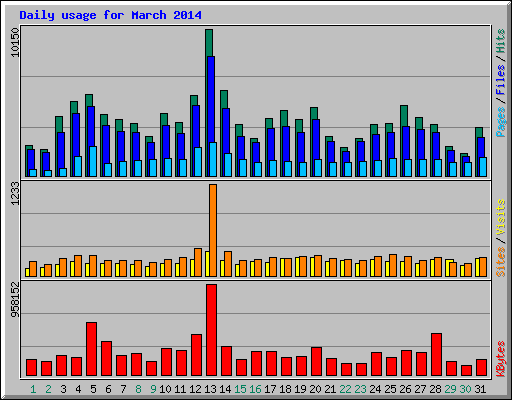Click the red KBytes bar for day 20
Image resolution: width=512 pixels, height=400 pixels.
coord(316,362)
